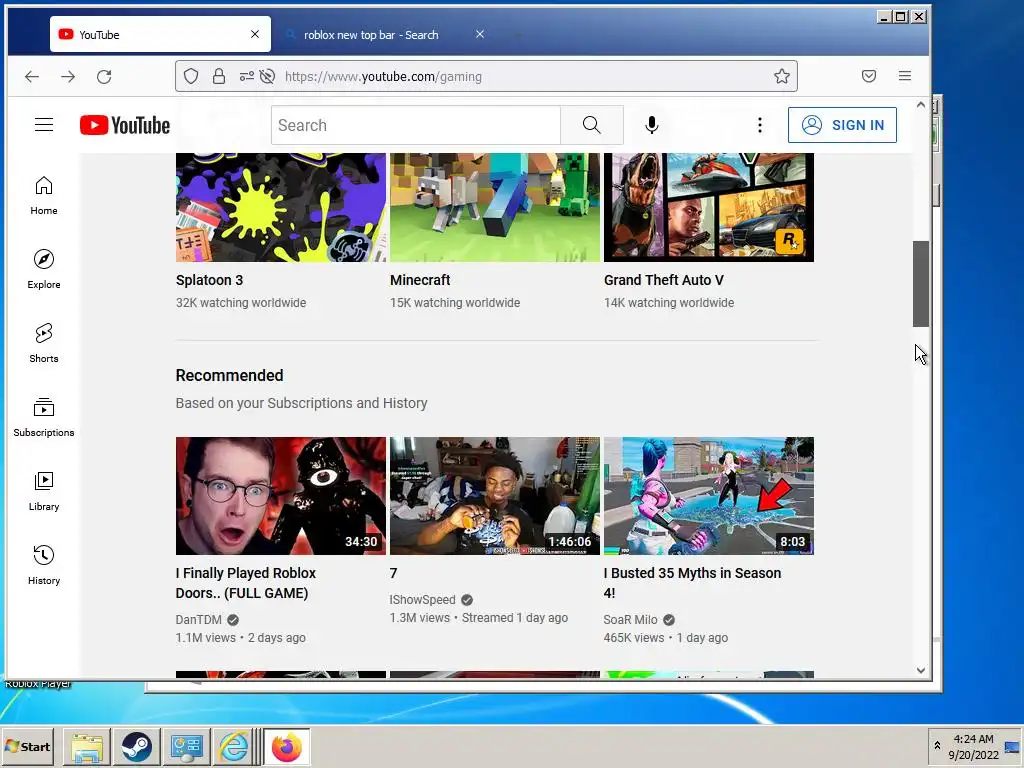The image size is (1024, 768).
Task: Play the 35 Myths video thumbnail
Action: coord(709,496)
